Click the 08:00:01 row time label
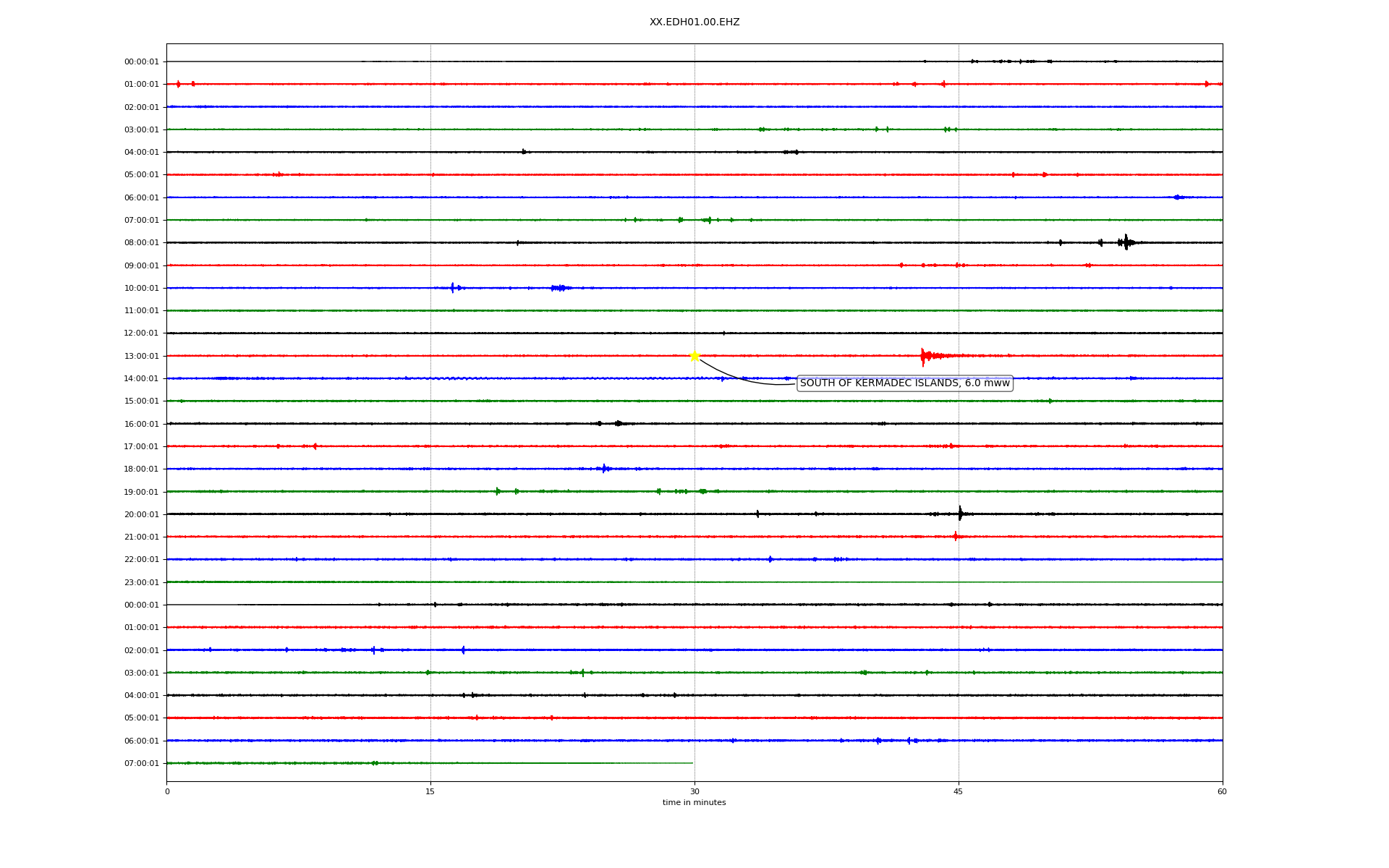 tap(141, 243)
